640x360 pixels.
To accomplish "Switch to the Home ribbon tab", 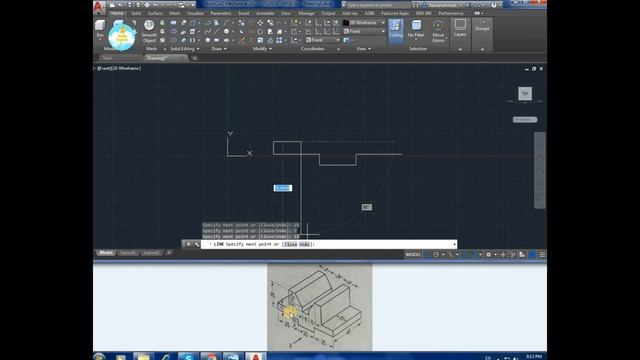I will pyautogui.click(x=117, y=13).
